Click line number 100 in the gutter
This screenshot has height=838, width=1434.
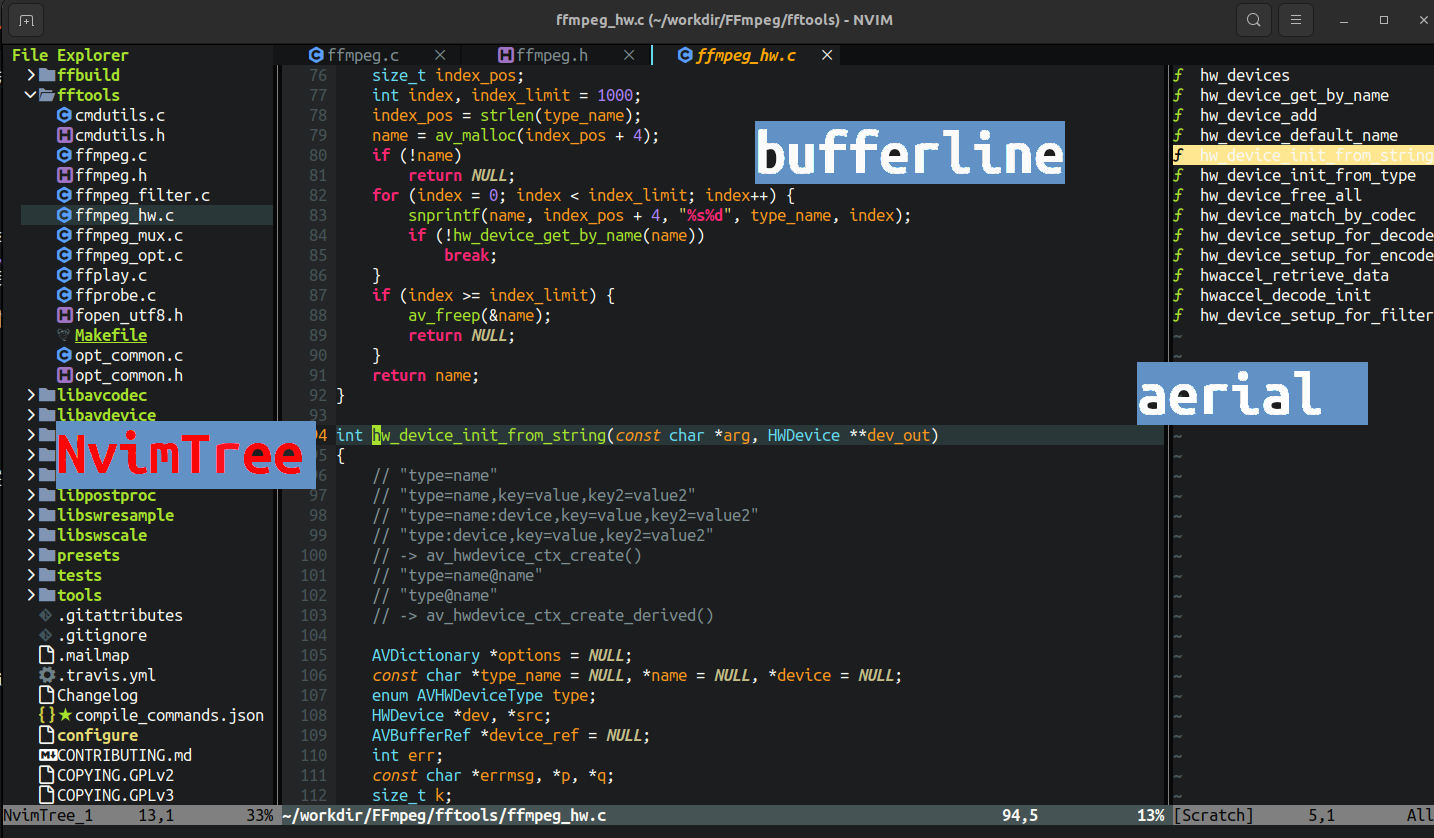click(313, 555)
